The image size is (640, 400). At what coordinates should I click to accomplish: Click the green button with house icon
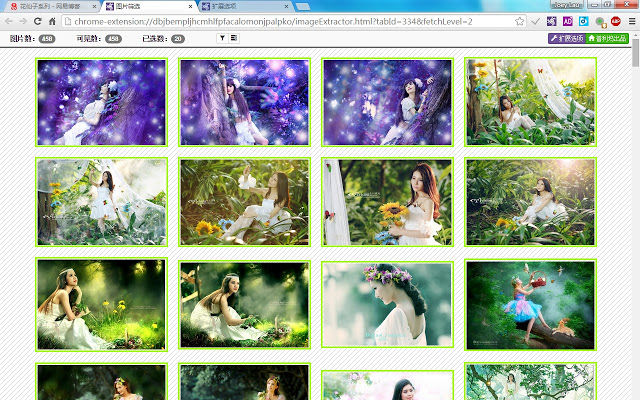pos(607,38)
